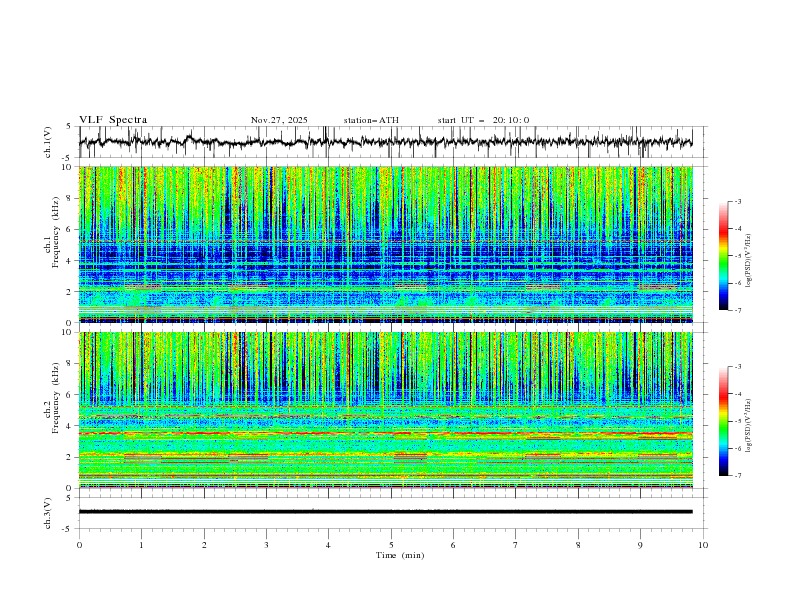Click the "ch.3(V)" waveform axis label
The height and width of the screenshot is (612, 792).
pyautogui.click(x=48, y=513)
